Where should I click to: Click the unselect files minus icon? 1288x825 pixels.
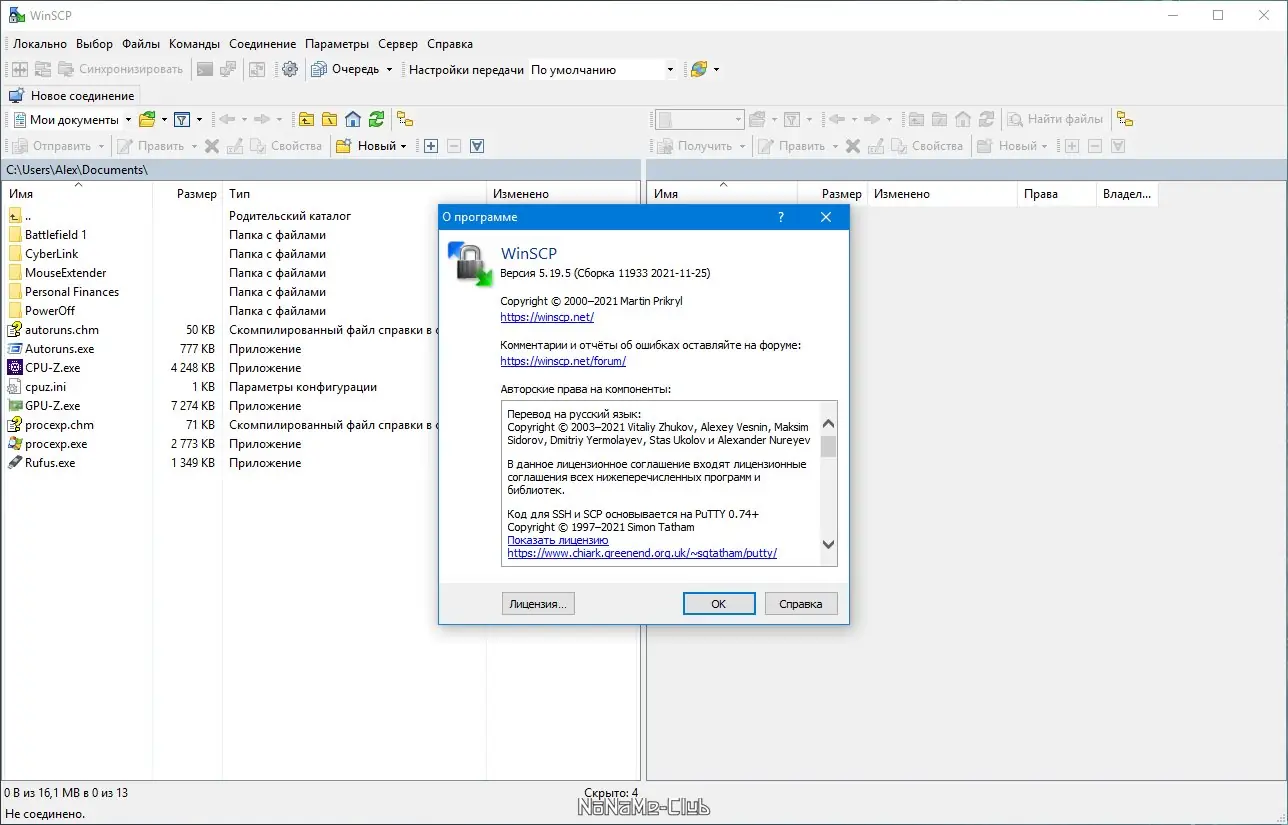tap(454, 145)
